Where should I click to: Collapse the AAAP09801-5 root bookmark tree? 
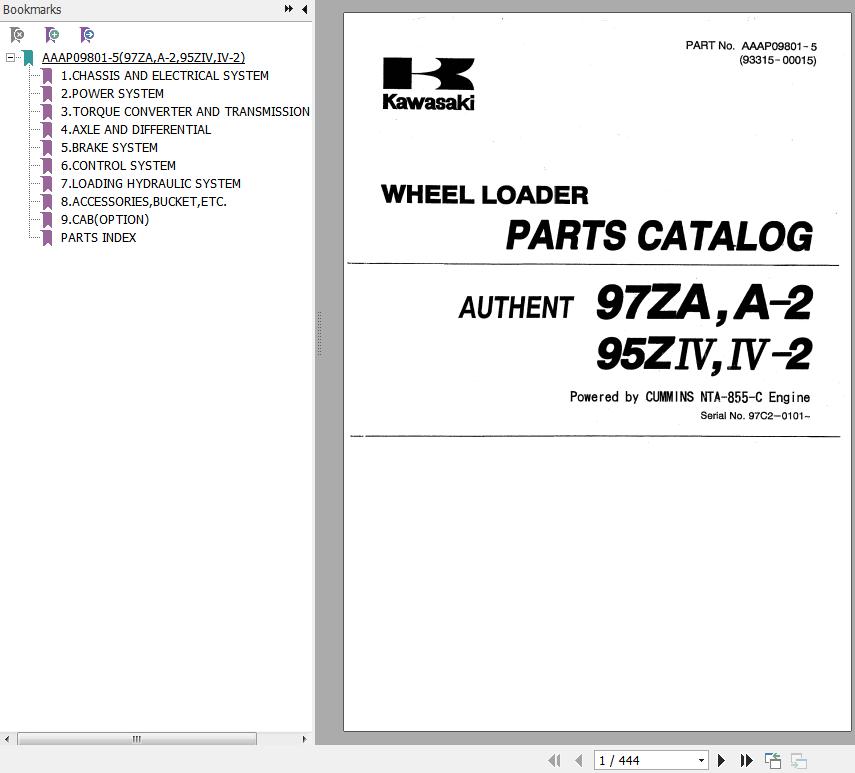[x=10, y=57]
